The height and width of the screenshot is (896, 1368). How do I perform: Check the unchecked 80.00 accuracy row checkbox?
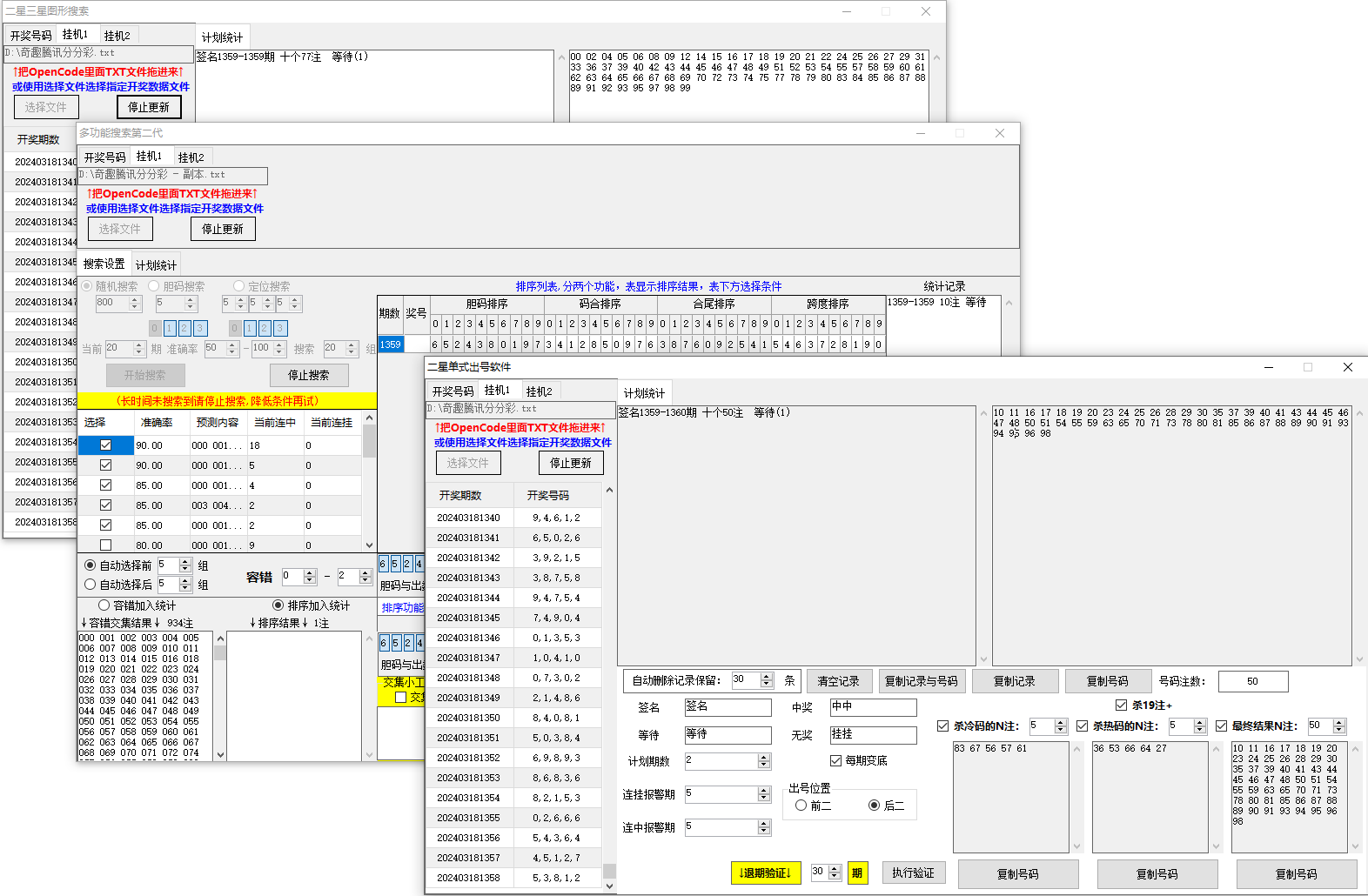point(105,545)
